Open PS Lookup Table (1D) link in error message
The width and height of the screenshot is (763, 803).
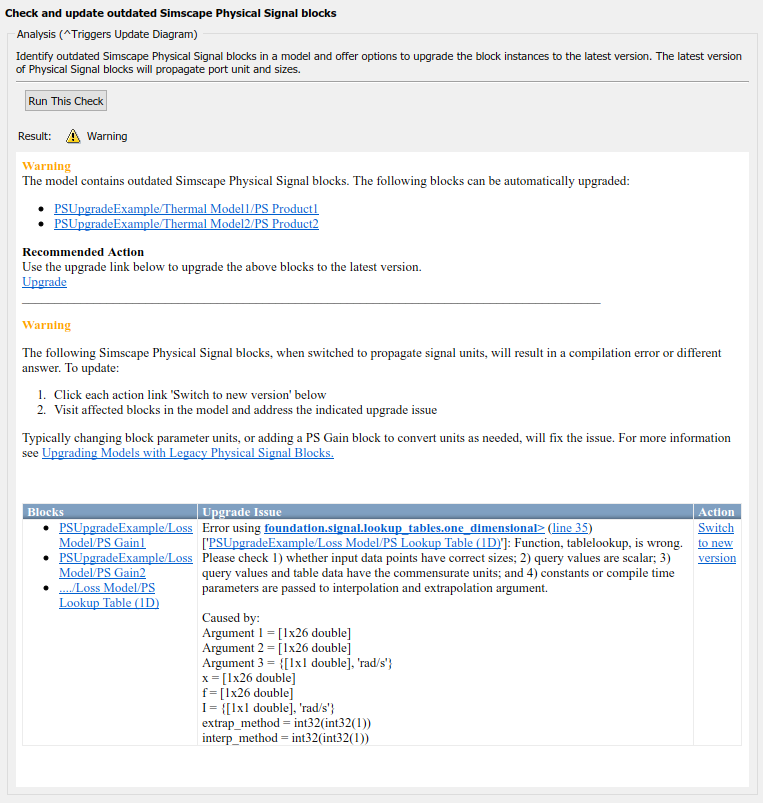click(x=354, y=543)
